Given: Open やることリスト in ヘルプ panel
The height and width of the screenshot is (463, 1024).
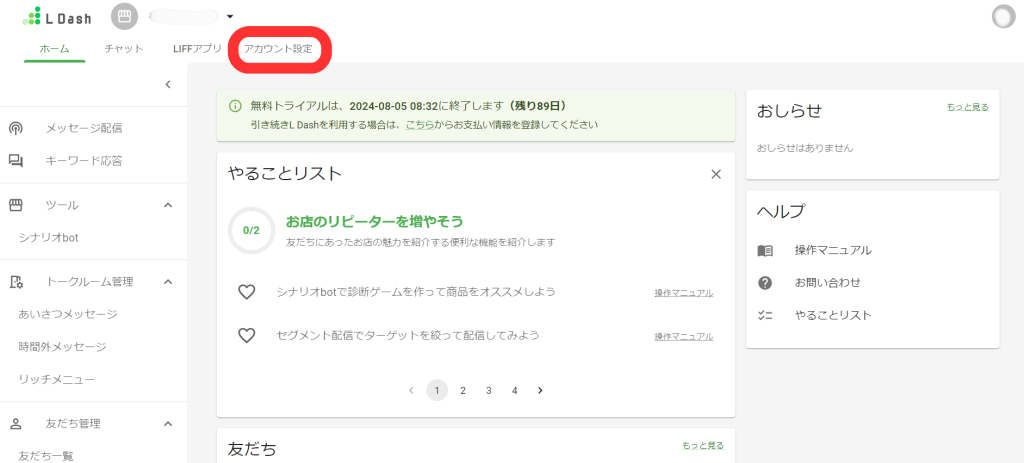Looking at the screenshot, I should [833, 315].
